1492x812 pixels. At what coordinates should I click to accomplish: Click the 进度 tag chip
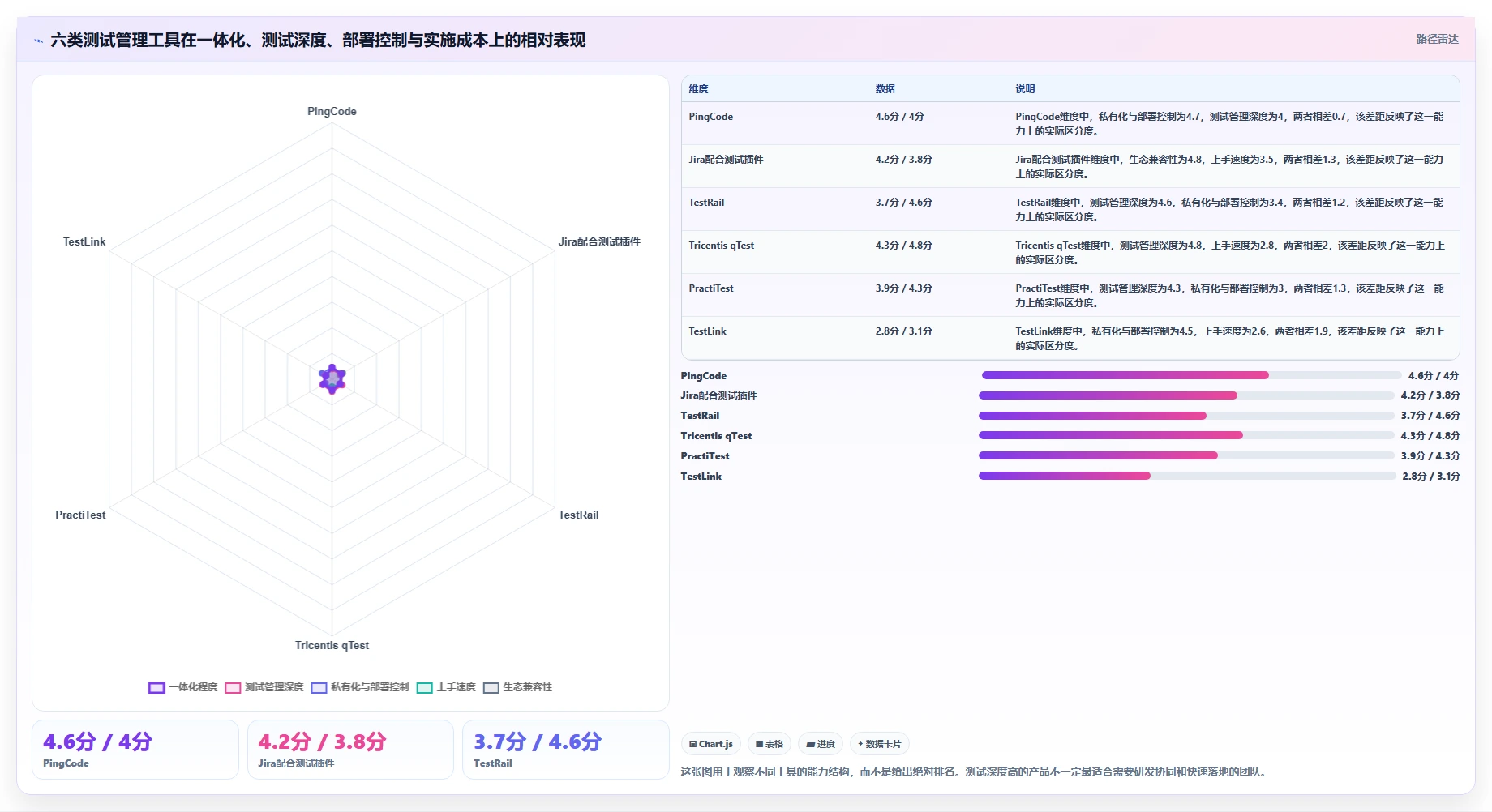point(821,744)
